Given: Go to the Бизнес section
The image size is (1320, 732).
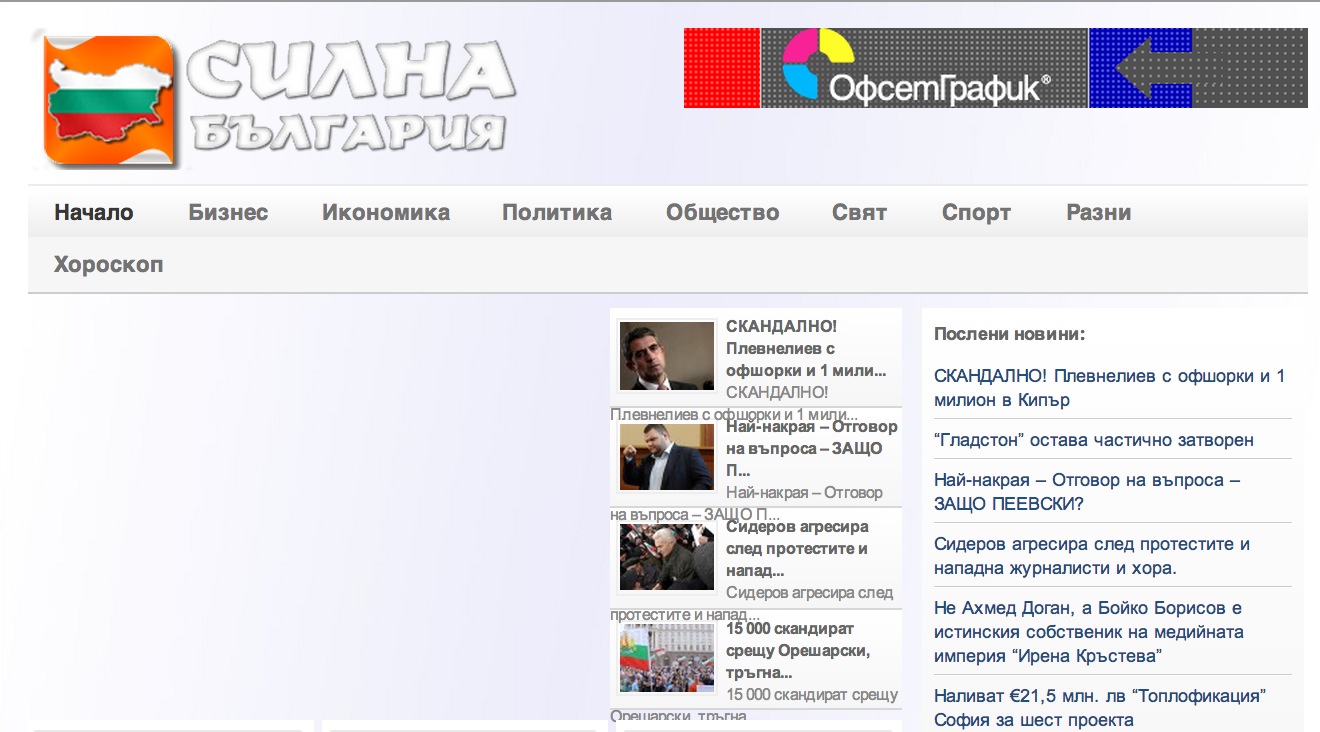Looking at the screenshot, I should (x=228, y=212).
